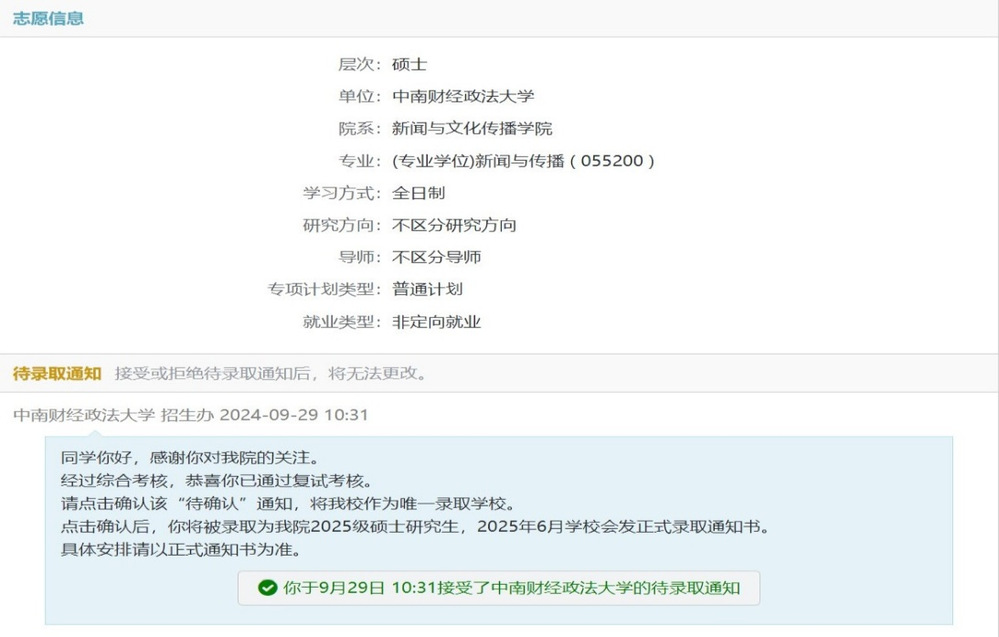Click the 硕士 level value
Screen dimensions: 999x637
[410, 64]
